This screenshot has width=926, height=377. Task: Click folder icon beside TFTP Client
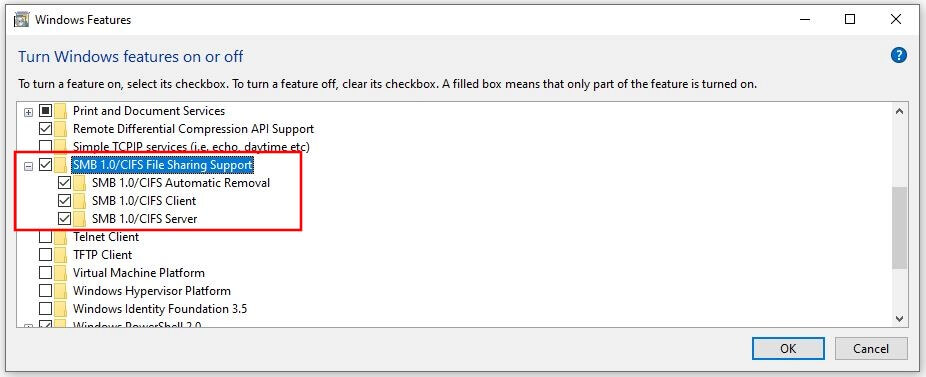(61, 255)
